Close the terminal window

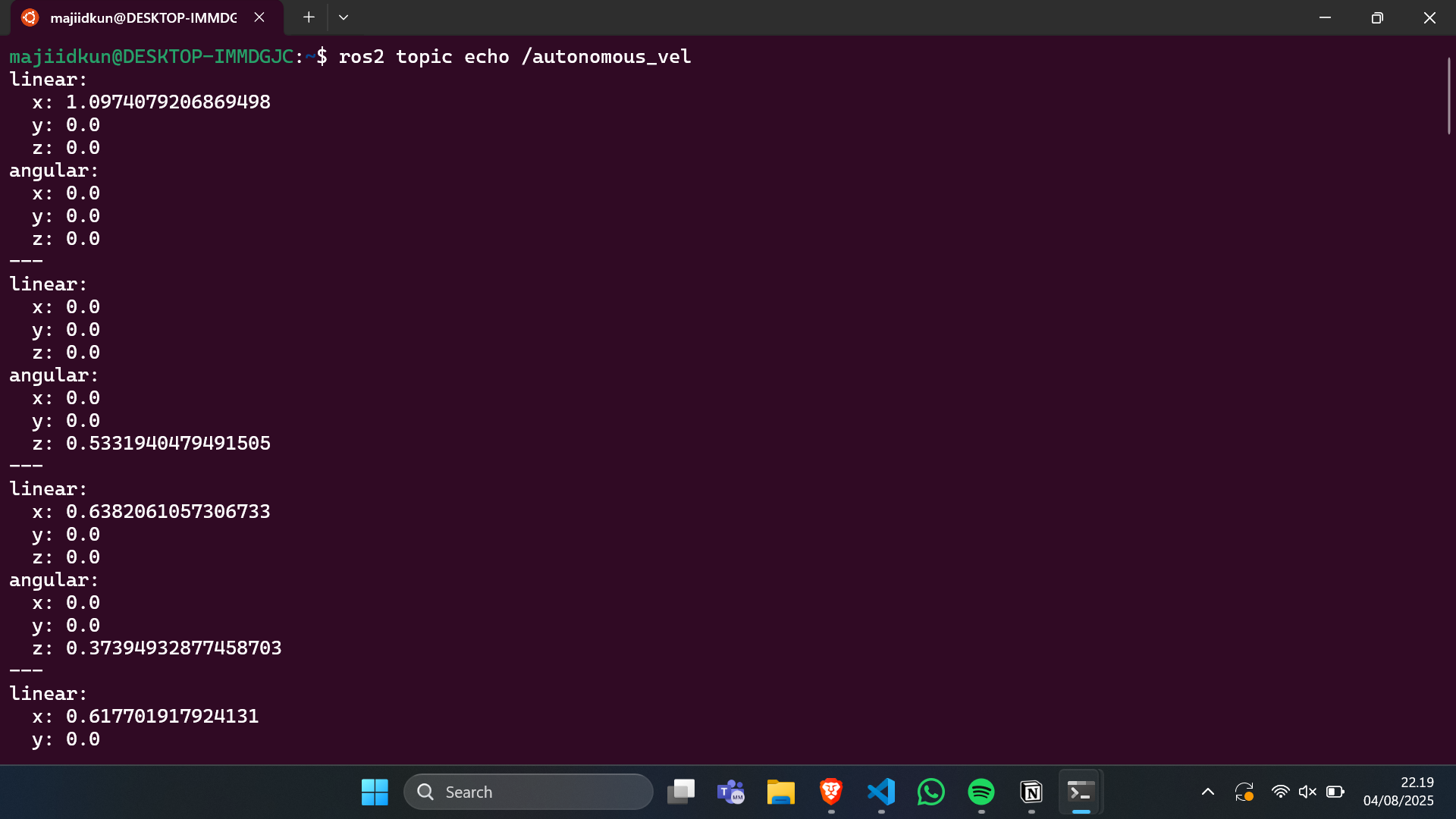[x=1429, y=17]
